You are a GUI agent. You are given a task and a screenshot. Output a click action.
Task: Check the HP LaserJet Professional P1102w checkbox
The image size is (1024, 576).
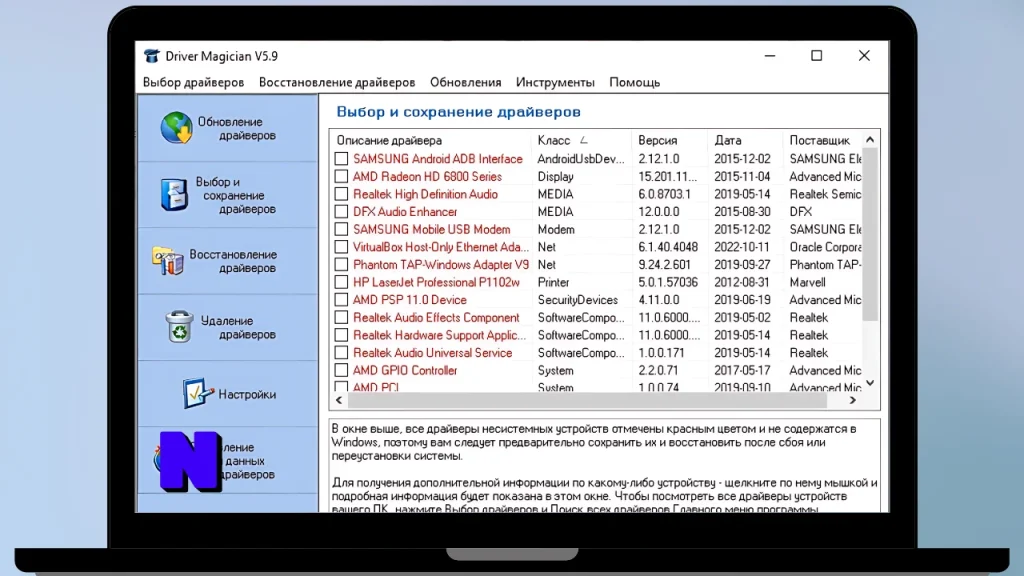pos(341,282)
